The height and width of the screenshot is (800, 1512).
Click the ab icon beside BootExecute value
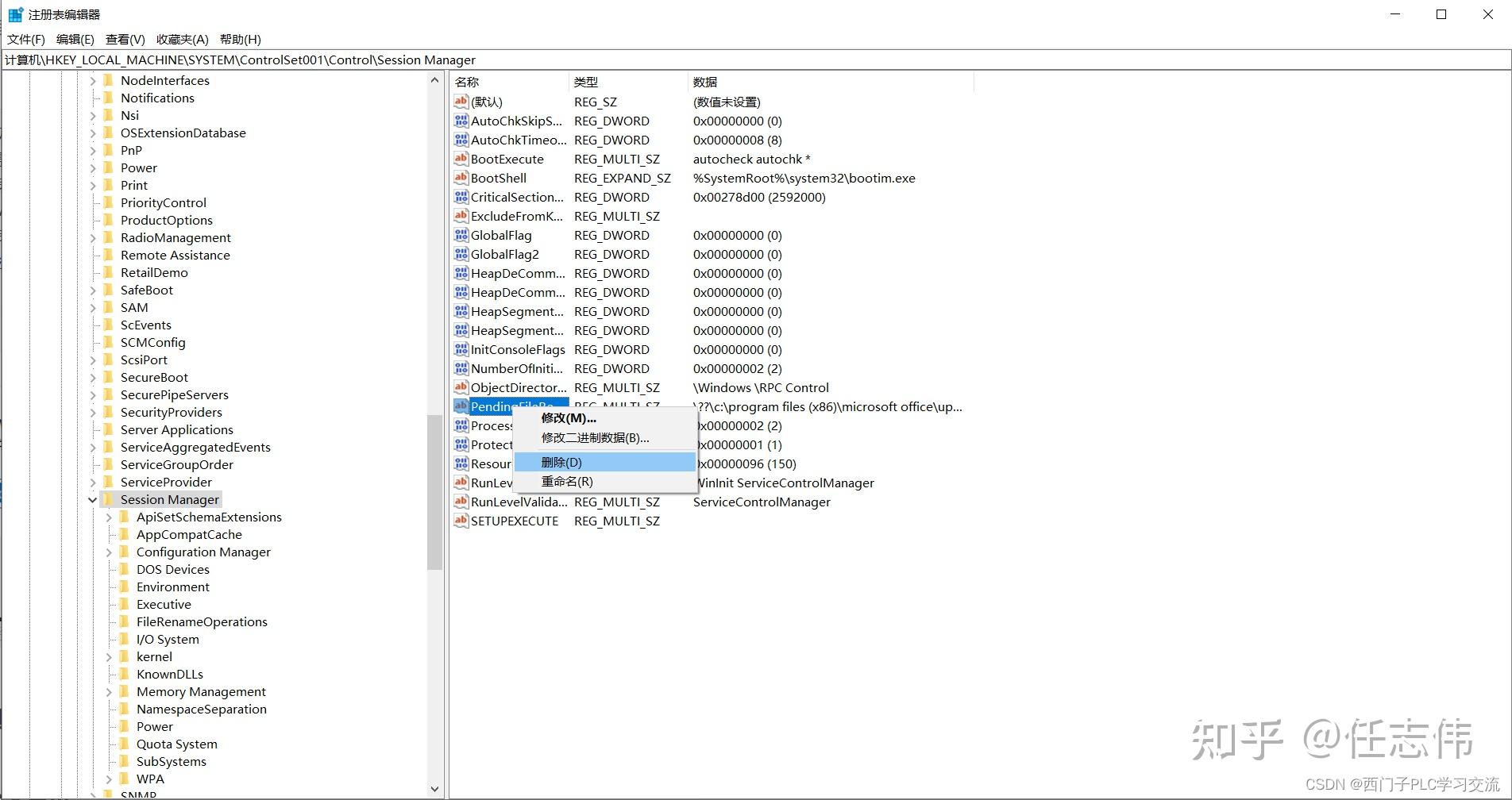[461, 159]
